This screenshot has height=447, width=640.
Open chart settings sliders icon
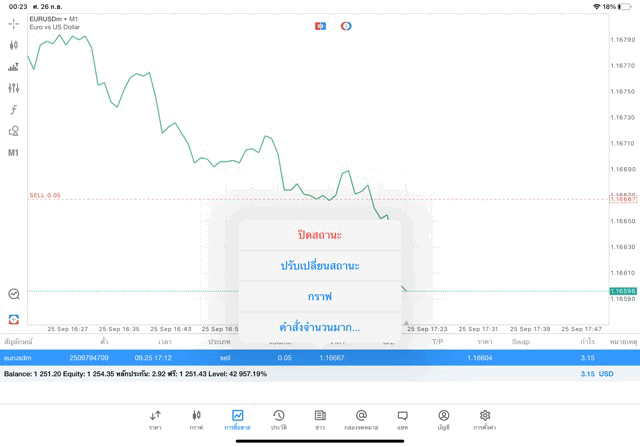pos(13,88)
